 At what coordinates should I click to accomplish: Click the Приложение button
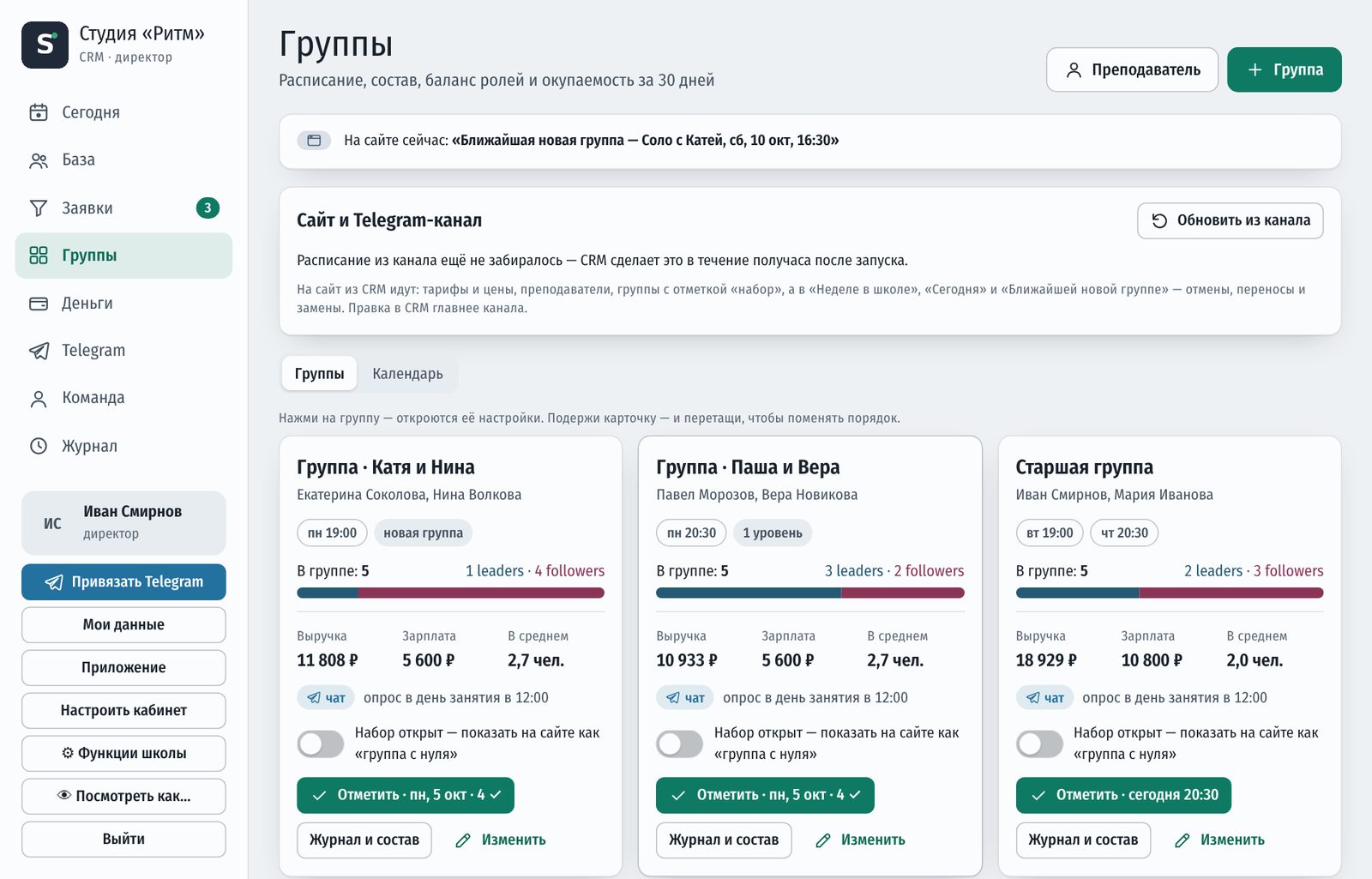pos(123,667)
